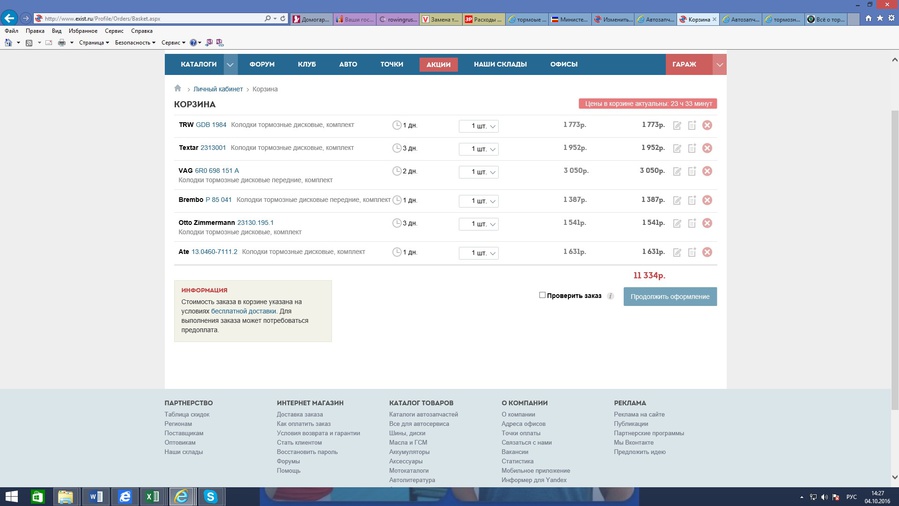Screen dimensions: 899x506
Task: Click Продолжить оформление button
Action: click(670, 296)
